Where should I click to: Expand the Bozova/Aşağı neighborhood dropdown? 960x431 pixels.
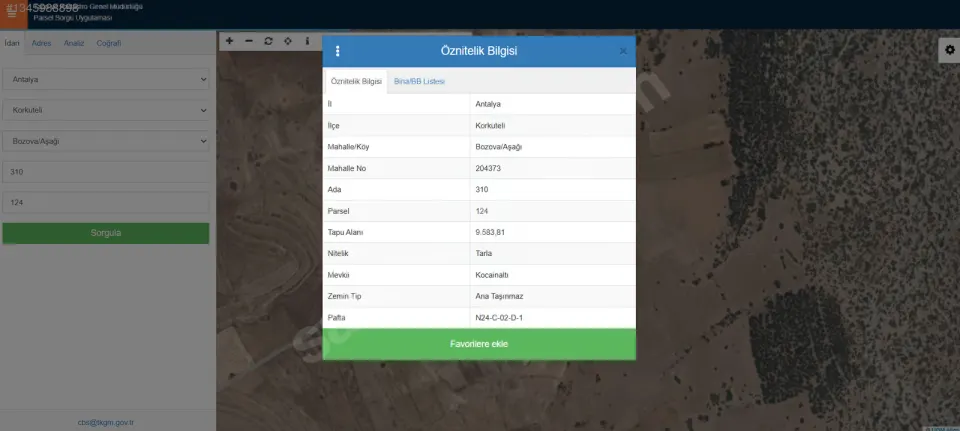(x=106, y=141)
